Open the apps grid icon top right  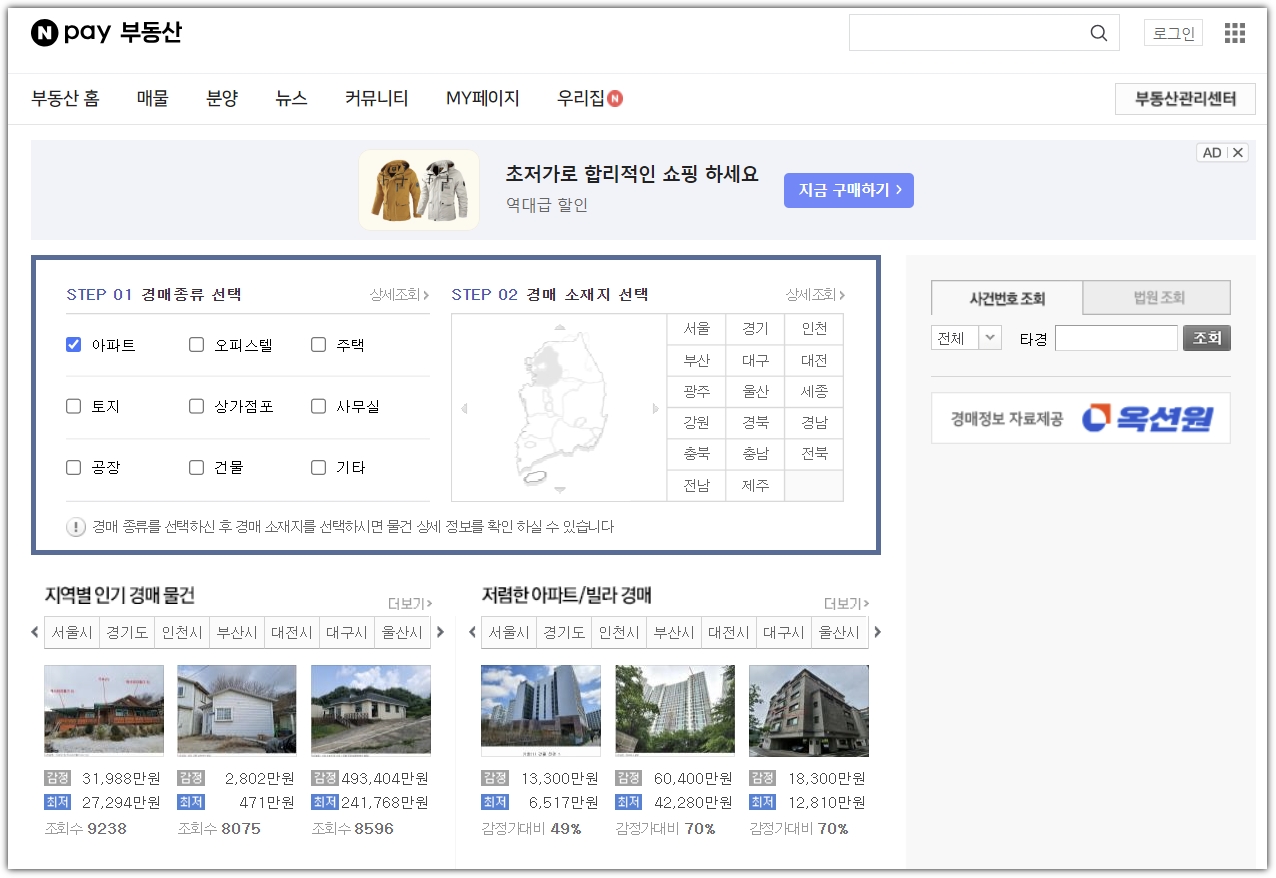pyautogui.click(x=1234, y=32)
